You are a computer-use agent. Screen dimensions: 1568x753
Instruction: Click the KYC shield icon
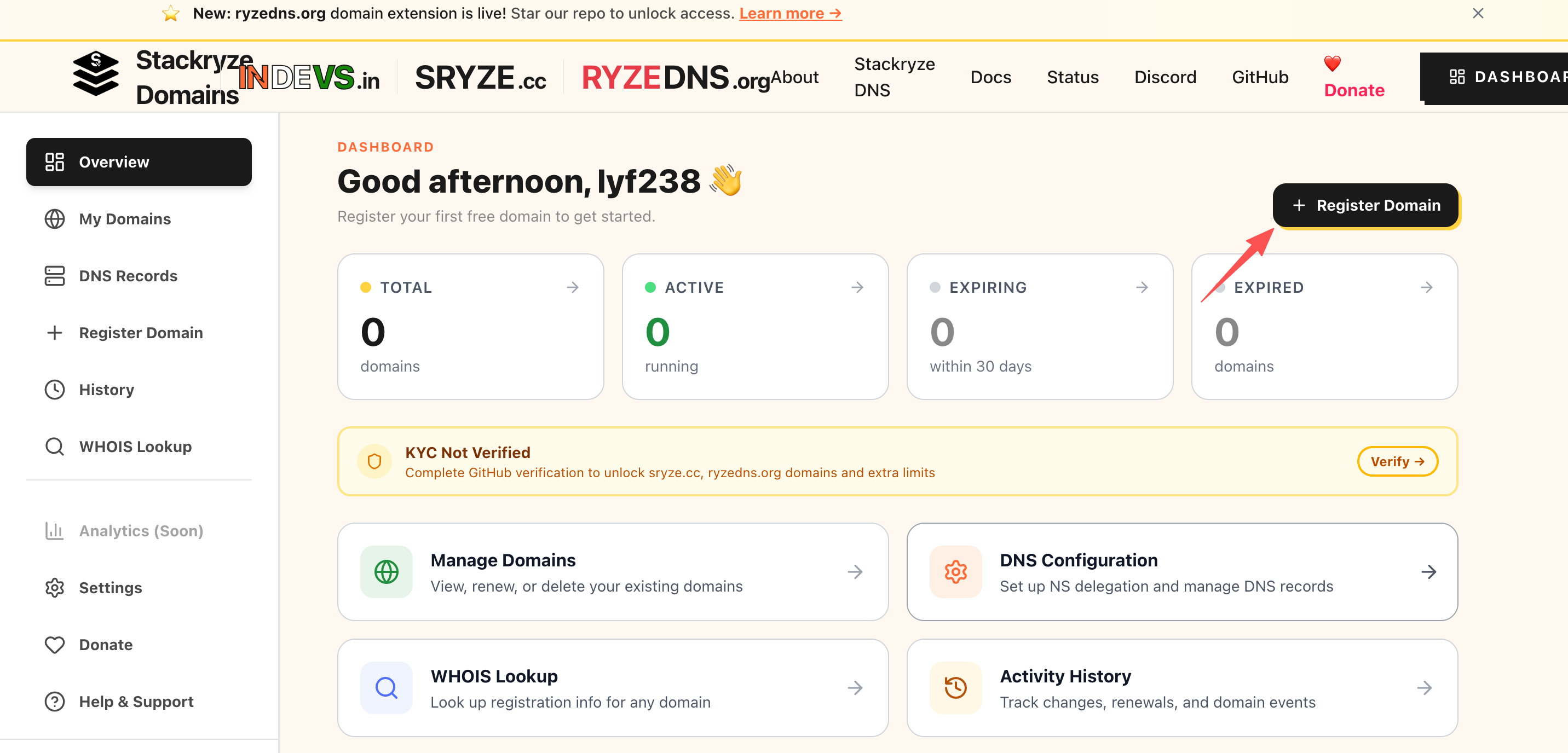[374, 462]
